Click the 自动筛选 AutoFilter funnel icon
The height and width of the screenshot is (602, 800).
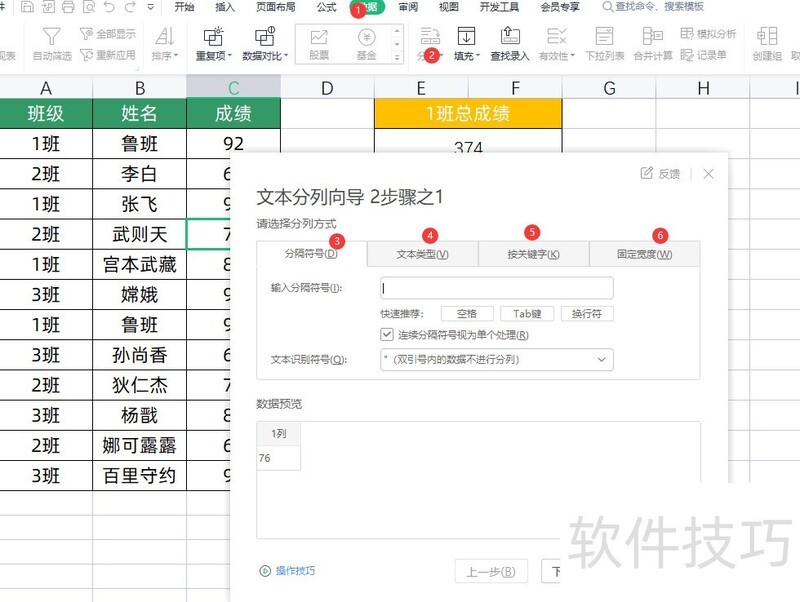click(x=51, y=37)
